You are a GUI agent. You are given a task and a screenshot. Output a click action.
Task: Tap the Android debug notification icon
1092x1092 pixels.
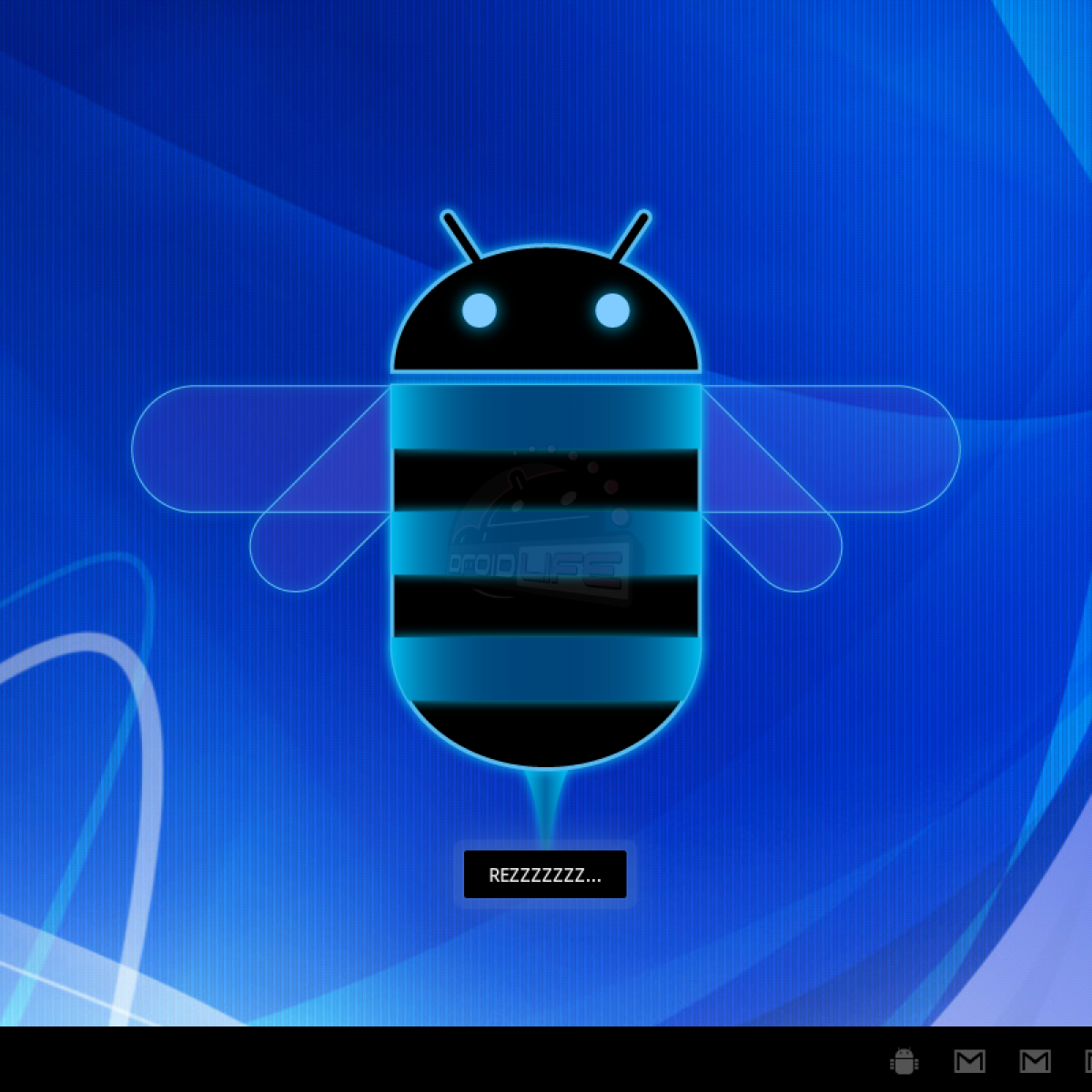pyautogui.click(x=904, y=1061)
